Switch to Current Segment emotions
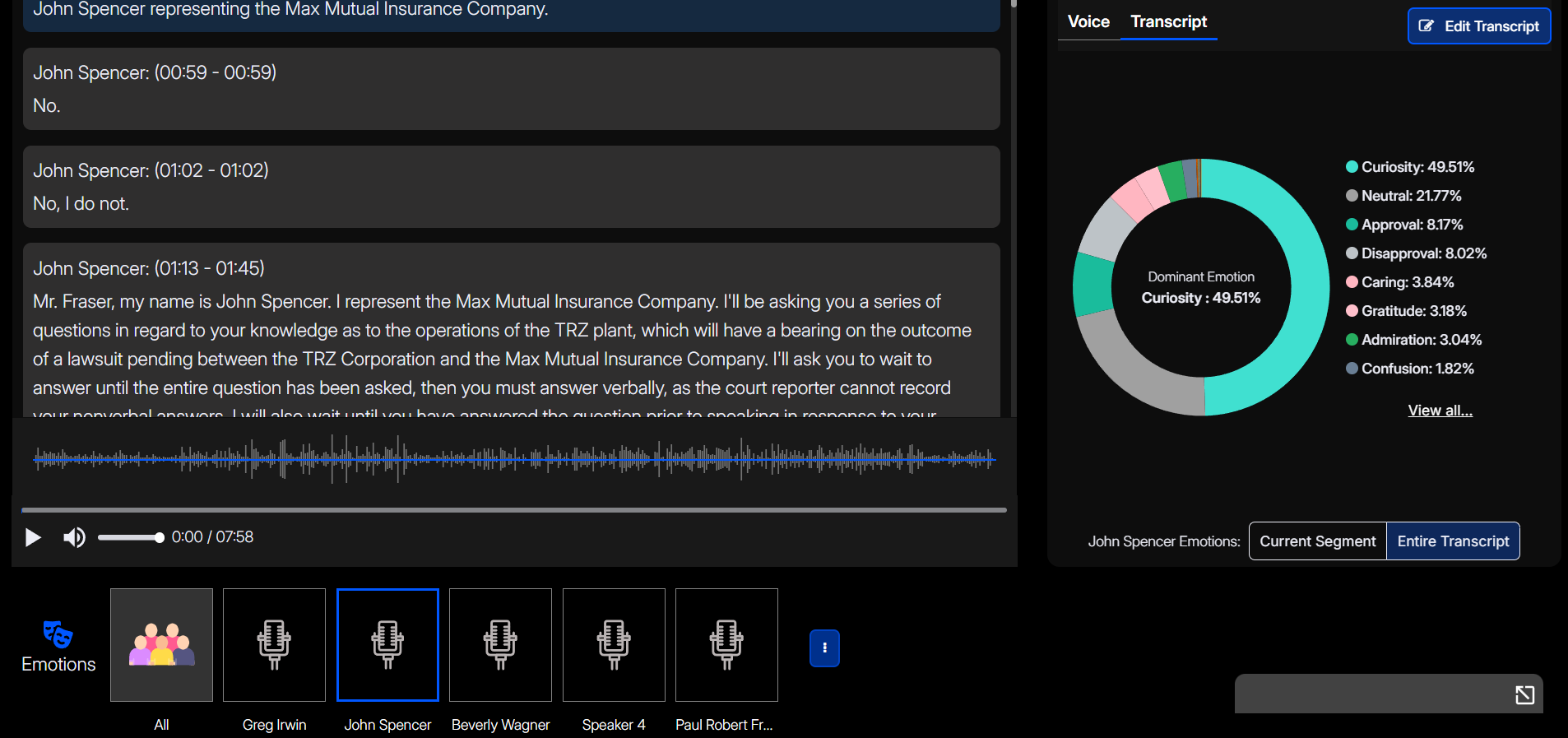 pos(1317,541)
